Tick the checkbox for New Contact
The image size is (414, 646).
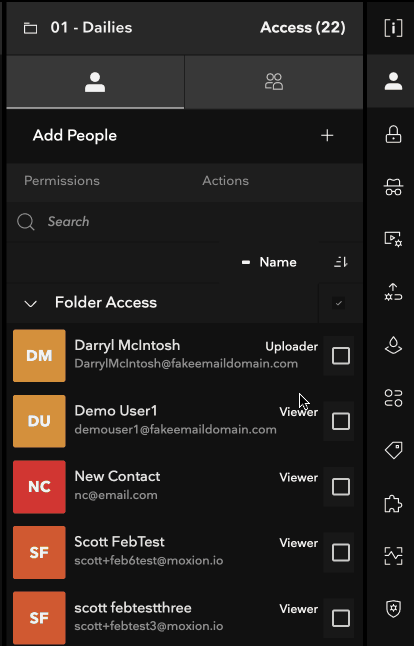pyautogui.click(x=341, y=487)
